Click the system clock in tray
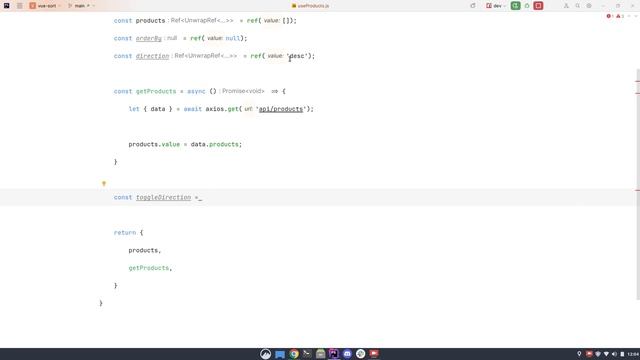Viewport: 640px width, 360px height. pos(633,354)
